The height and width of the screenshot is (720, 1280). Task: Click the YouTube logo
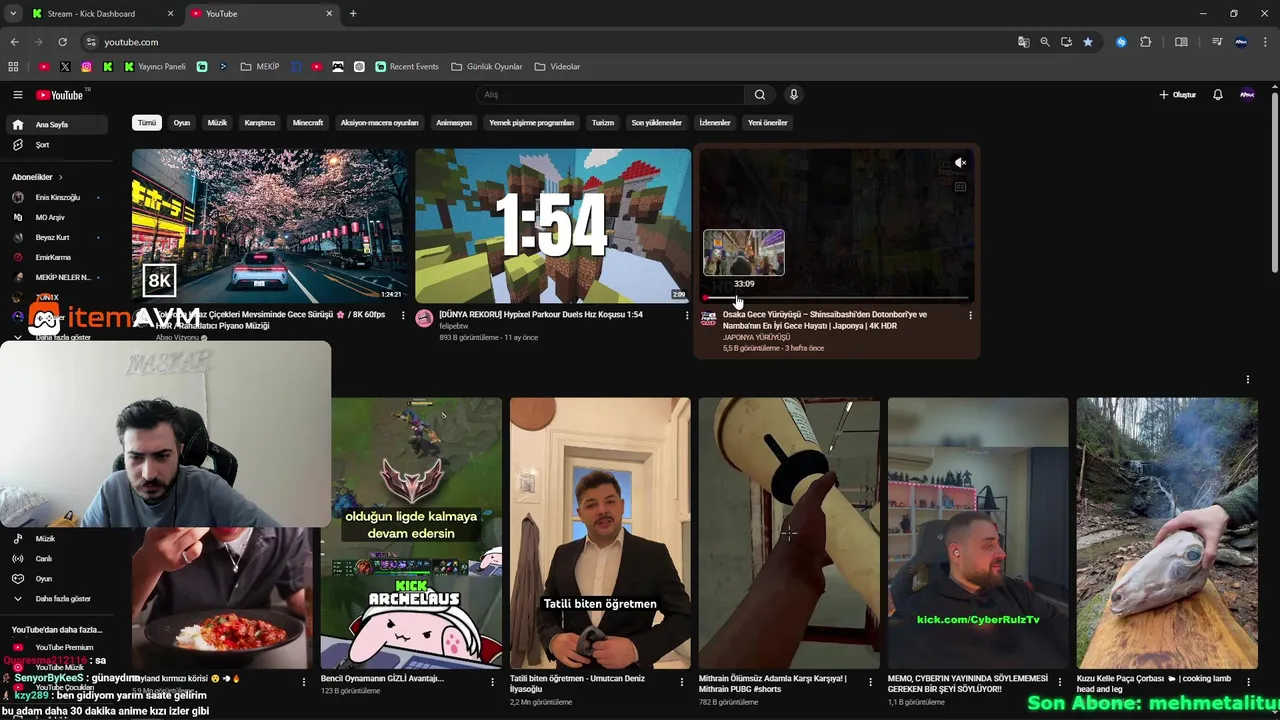tap(60, 95)
